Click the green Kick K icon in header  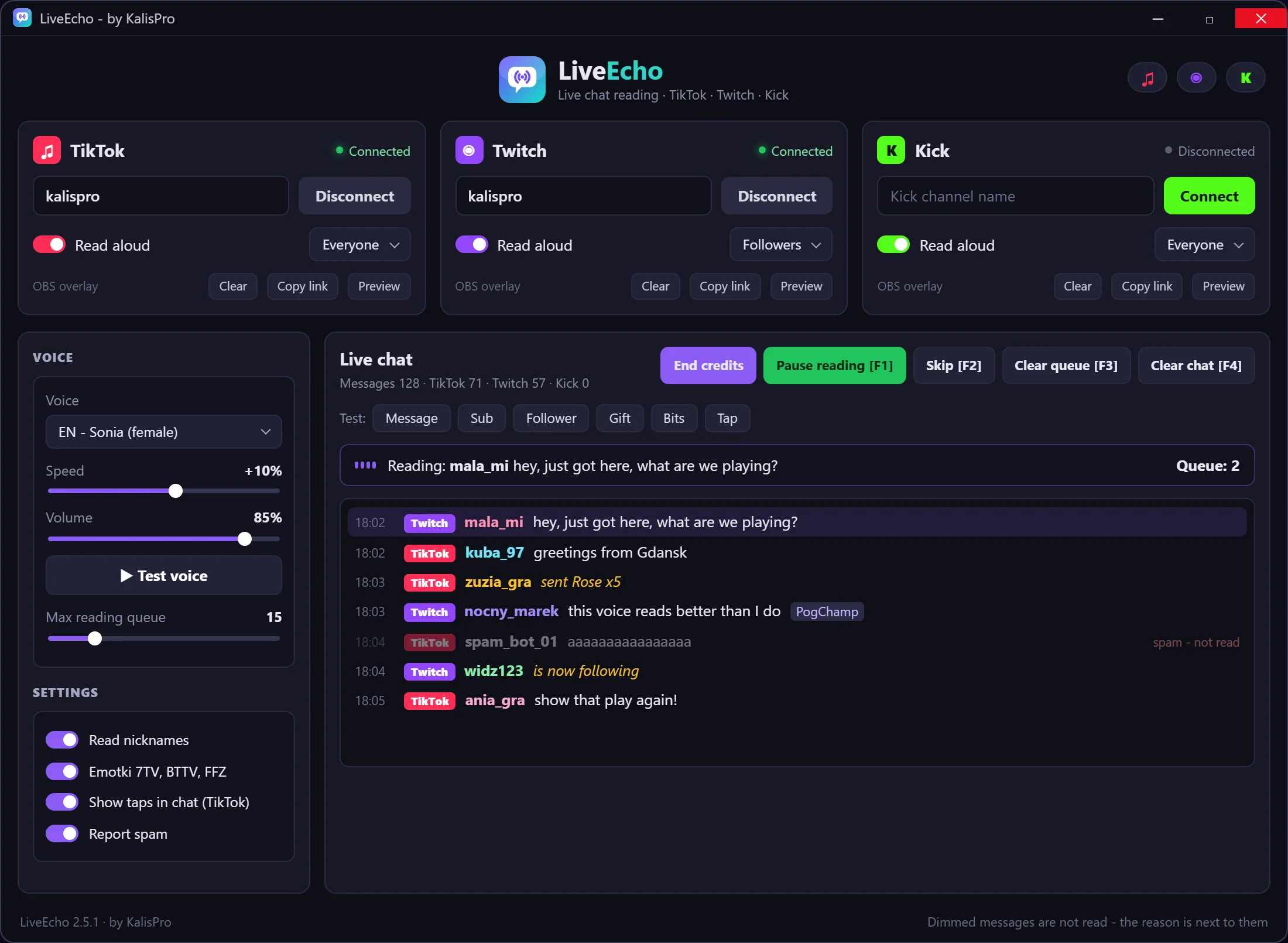pyautogui.click(x=1245, y=78)
